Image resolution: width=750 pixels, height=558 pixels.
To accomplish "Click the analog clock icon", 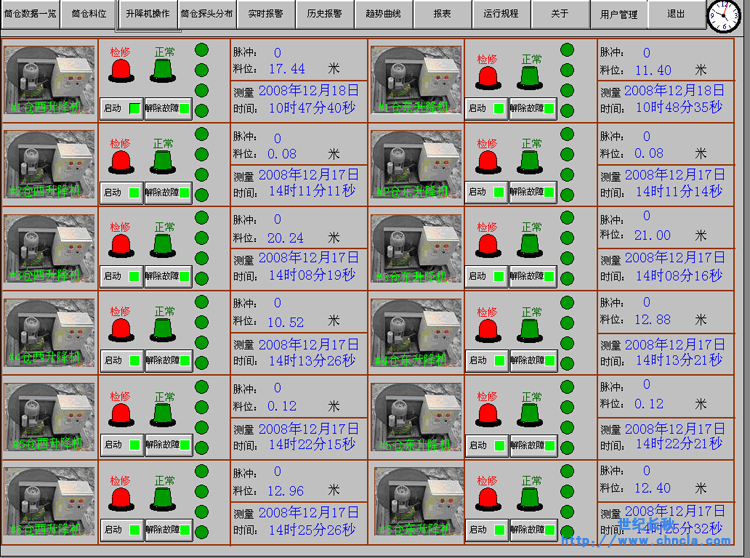I will (x=724, y=16).
